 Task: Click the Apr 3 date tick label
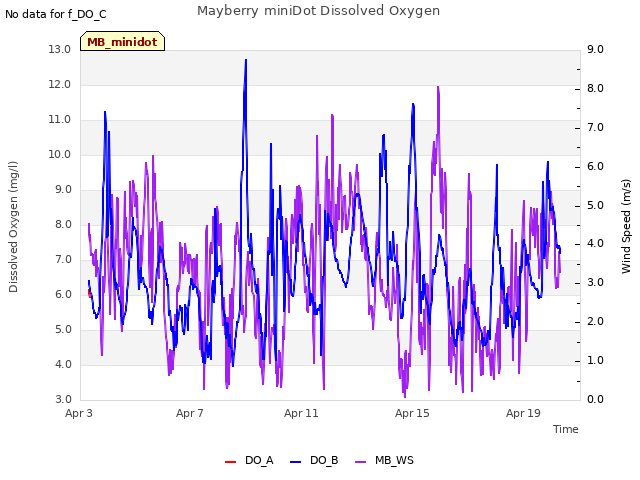coord(79,413)
